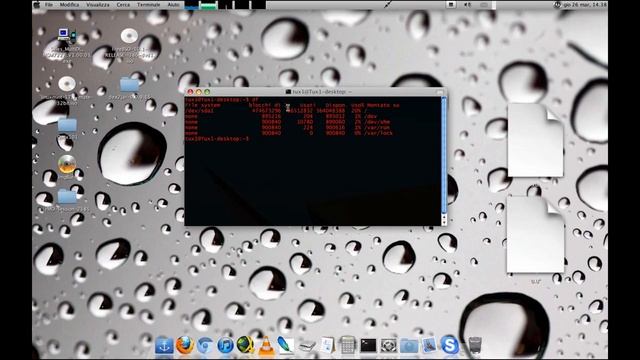The height and width of the screenshot is (360, 640).
Task: Minimize the terminal with yellow button
Action: (199, 92)
